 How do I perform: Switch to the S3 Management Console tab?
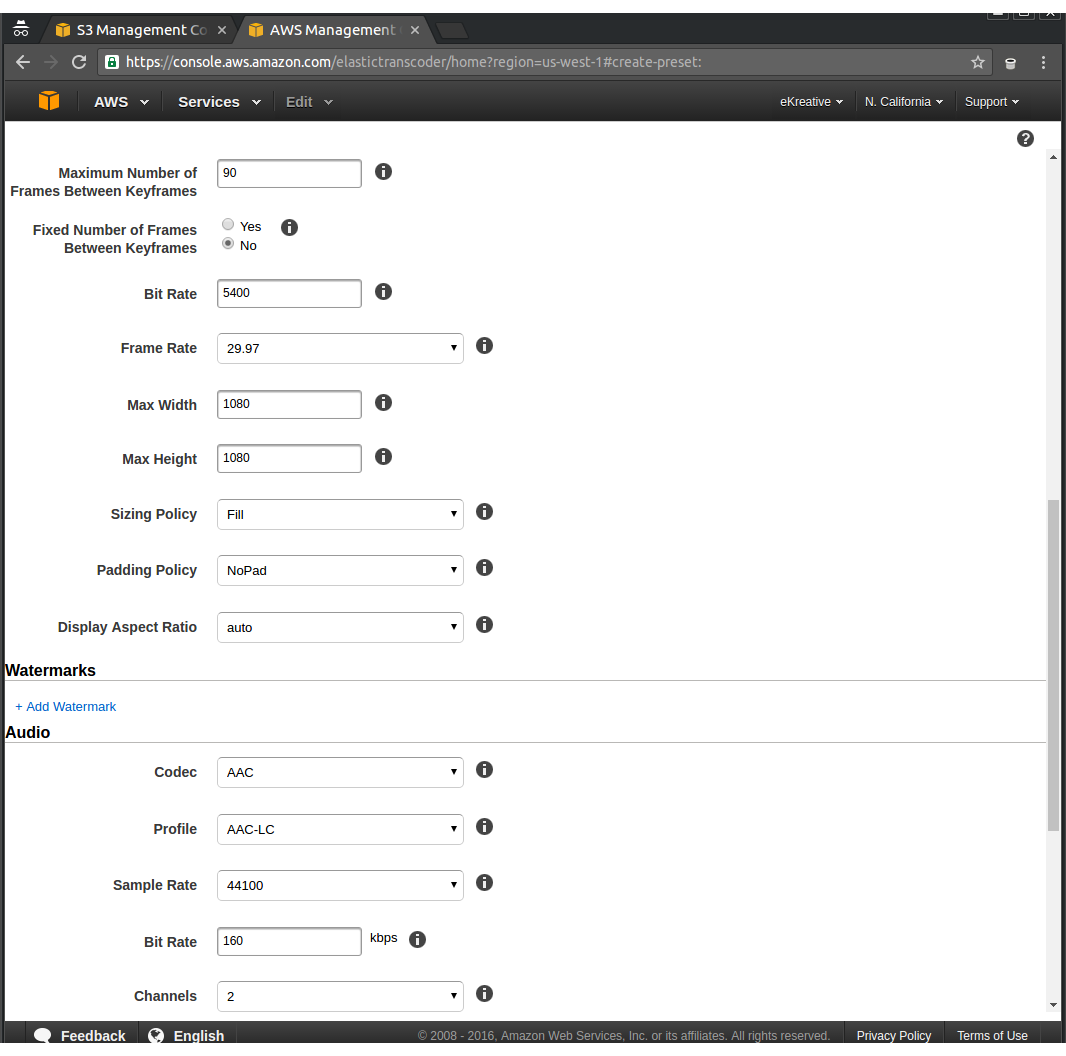140,30
